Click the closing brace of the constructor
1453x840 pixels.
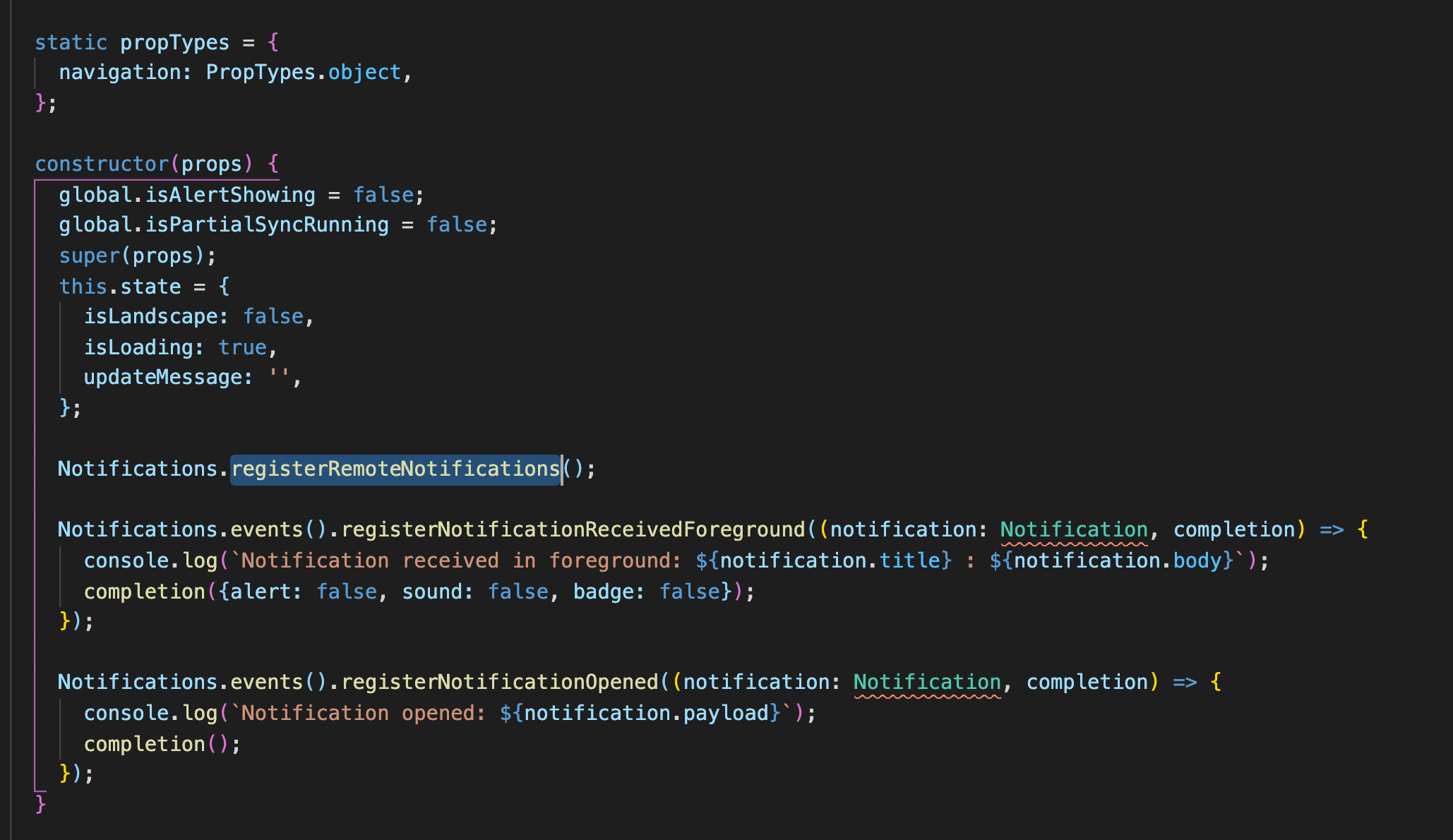(x=40, y=803)
